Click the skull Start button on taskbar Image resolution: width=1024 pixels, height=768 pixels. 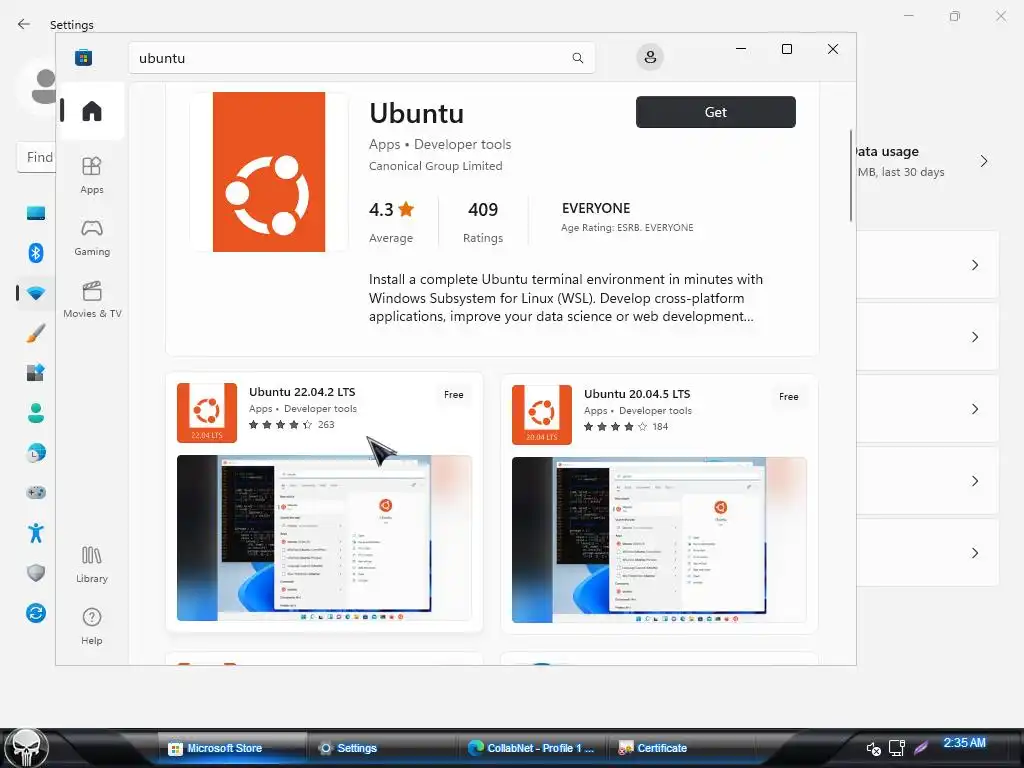click(27, 748)
